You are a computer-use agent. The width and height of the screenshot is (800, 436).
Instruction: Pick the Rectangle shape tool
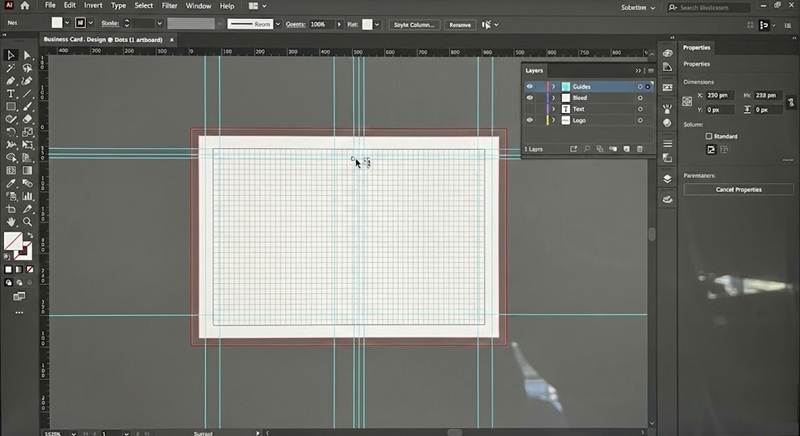coord(11,106)
